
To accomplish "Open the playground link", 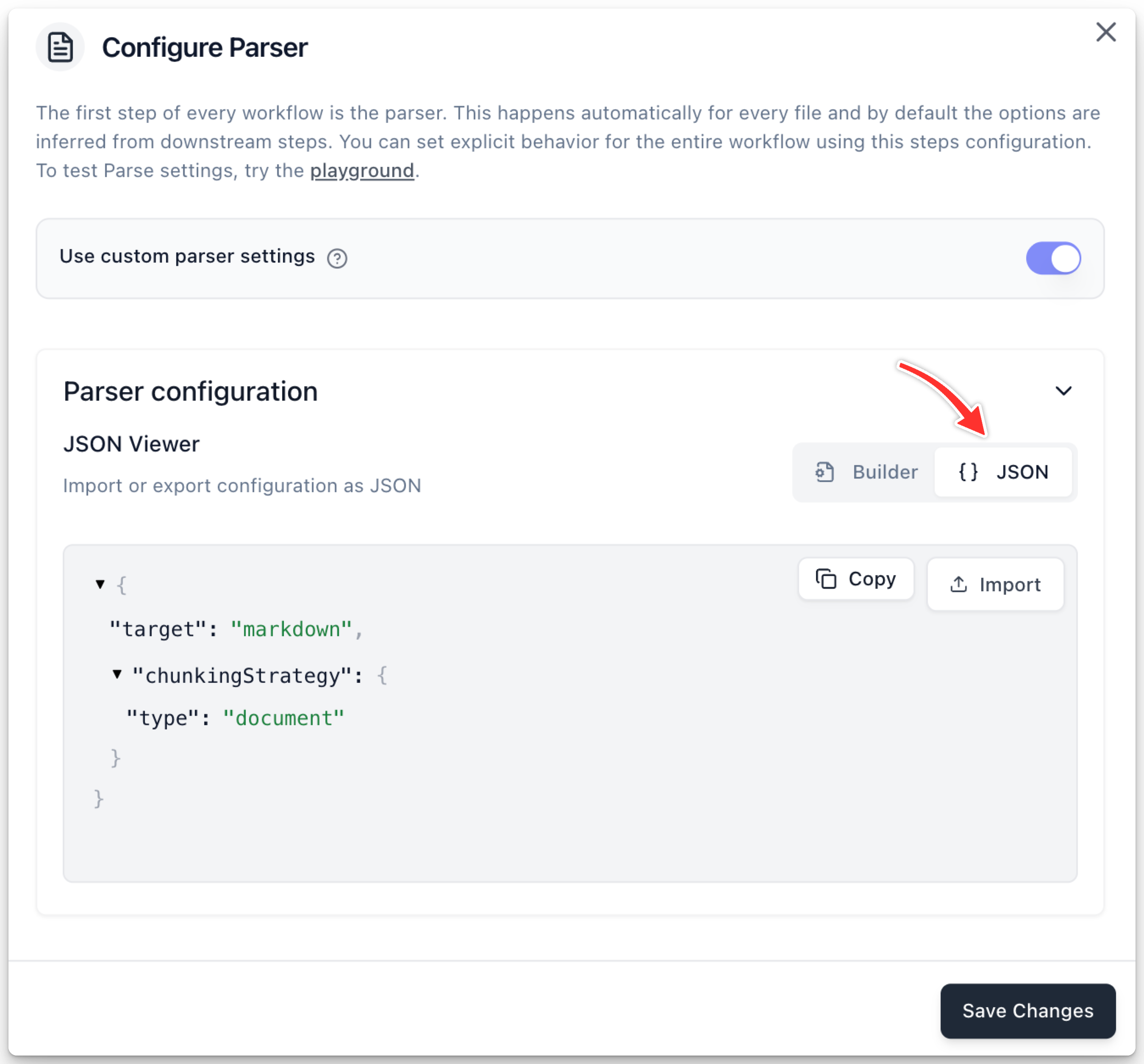I will click(x=362, y=171).
